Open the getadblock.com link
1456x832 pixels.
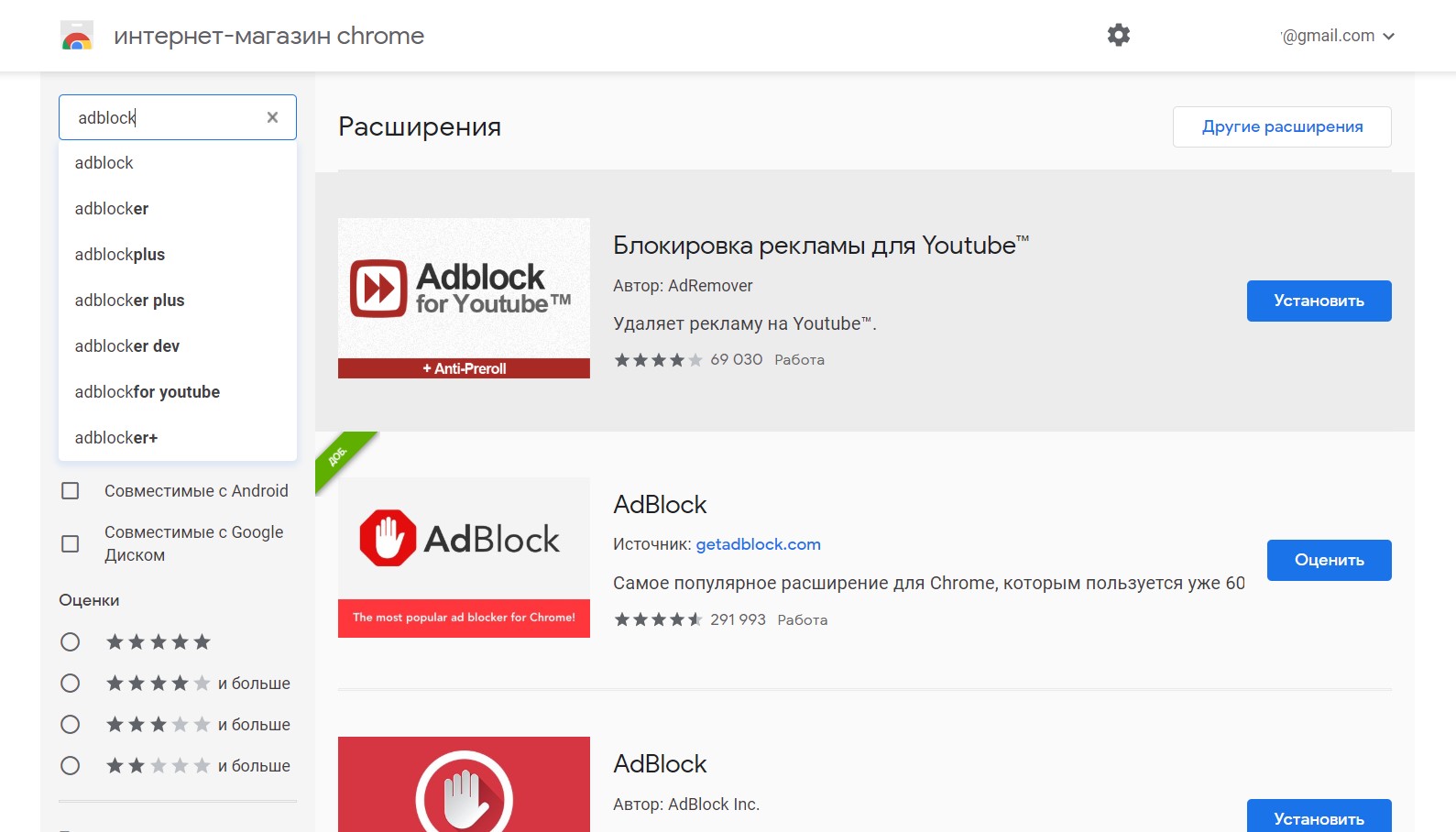tap(758, 544)
